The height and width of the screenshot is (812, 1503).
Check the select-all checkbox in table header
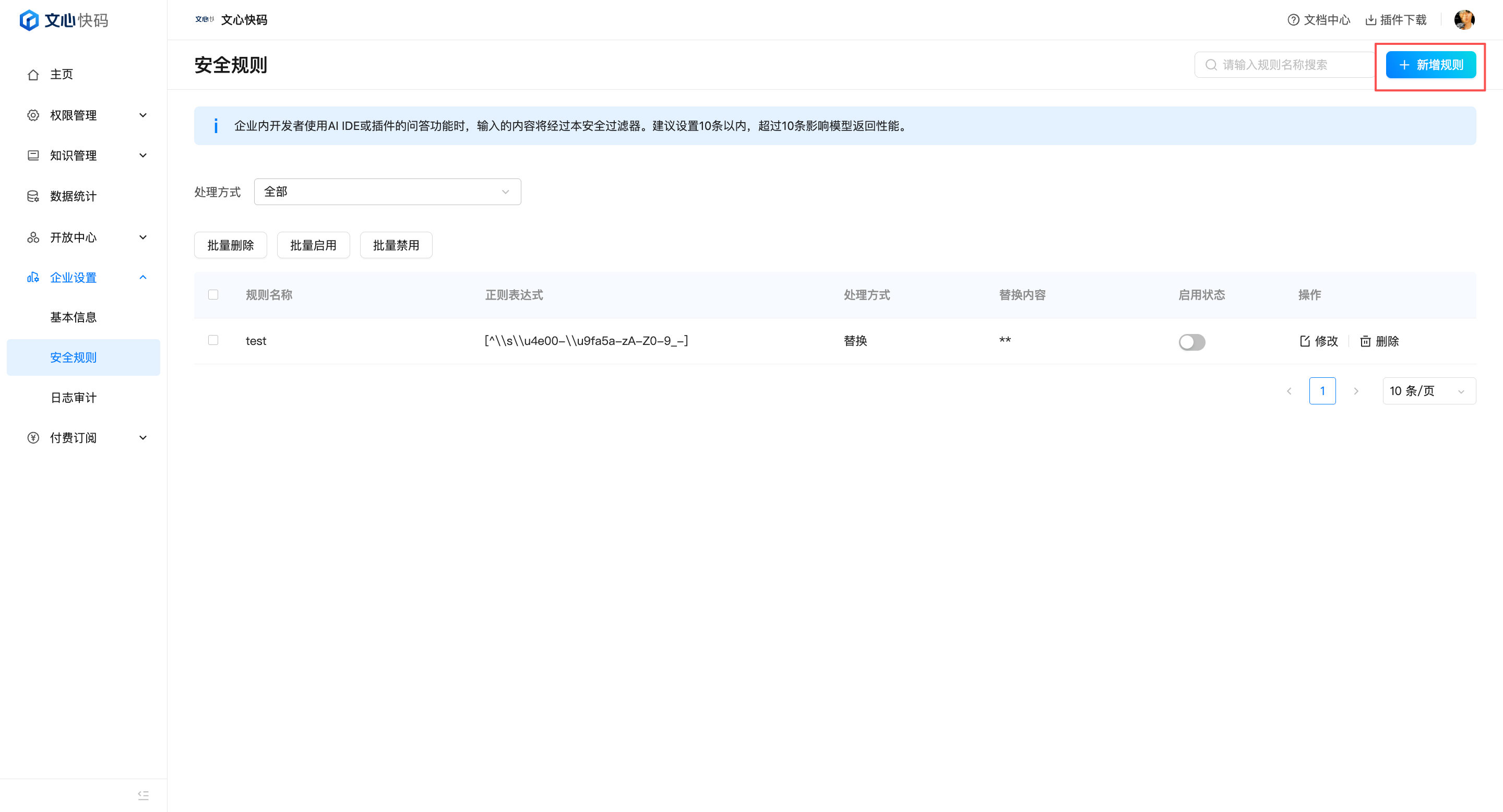213,294
